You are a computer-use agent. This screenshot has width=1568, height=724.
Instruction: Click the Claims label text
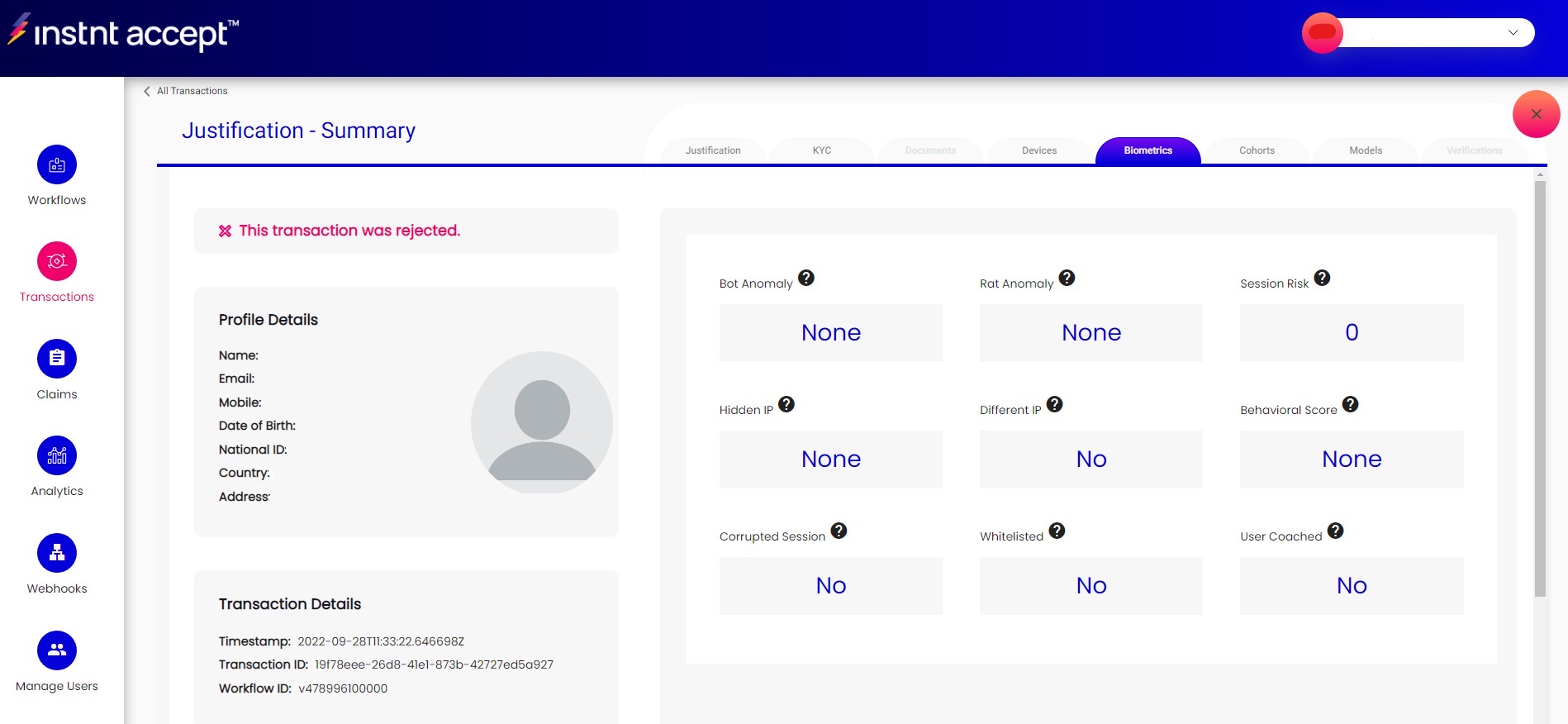point(57,394)
